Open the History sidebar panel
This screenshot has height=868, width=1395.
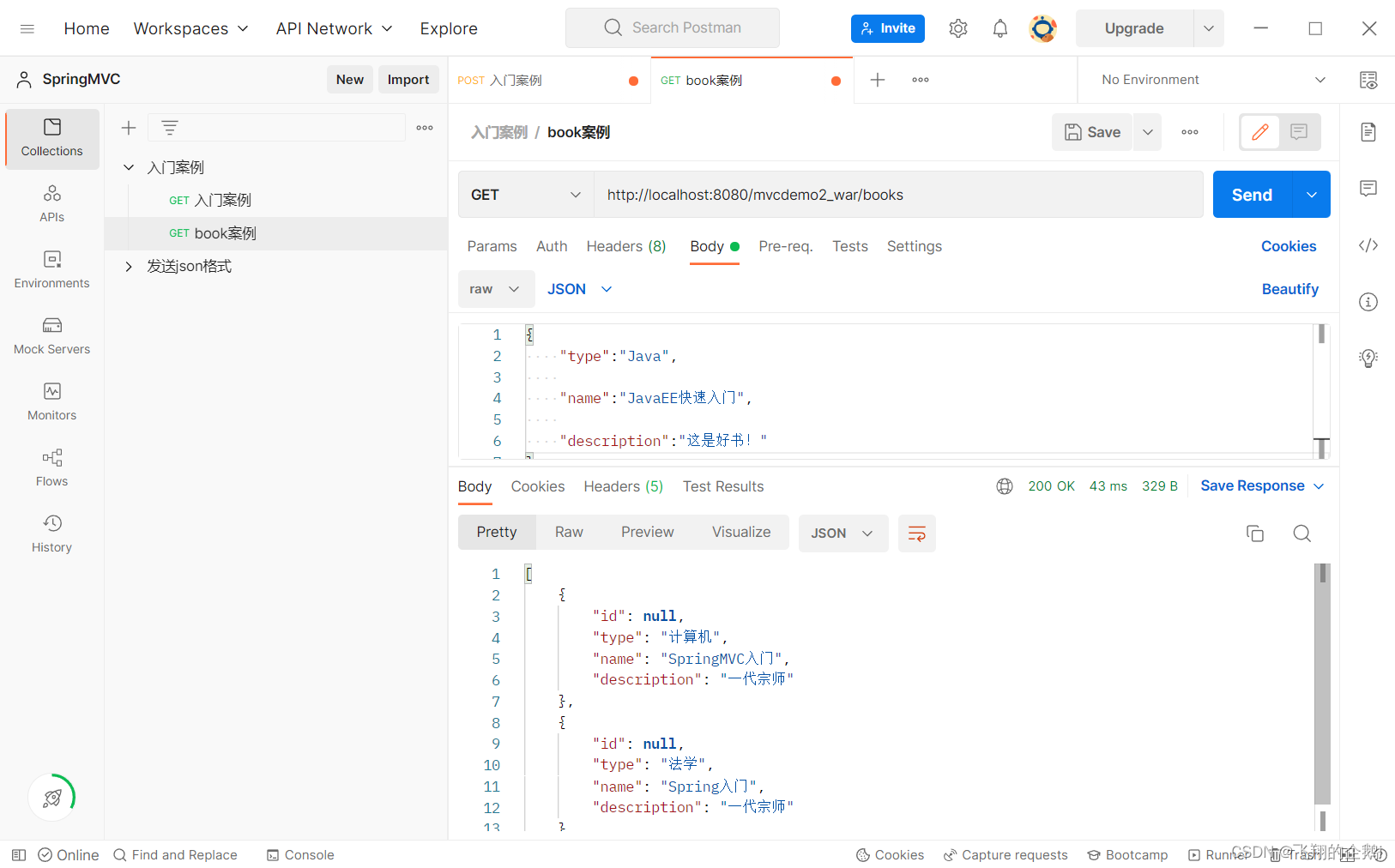[52, 534]
